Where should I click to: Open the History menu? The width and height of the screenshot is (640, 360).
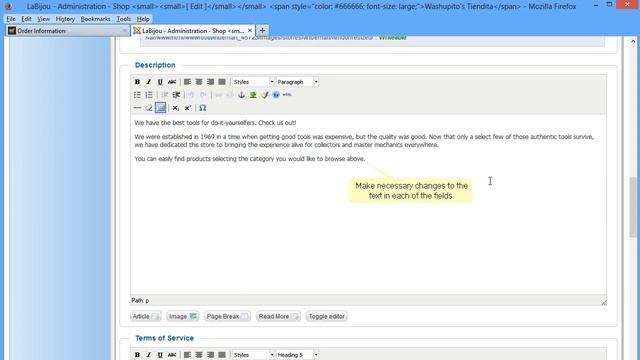[65, 19]
